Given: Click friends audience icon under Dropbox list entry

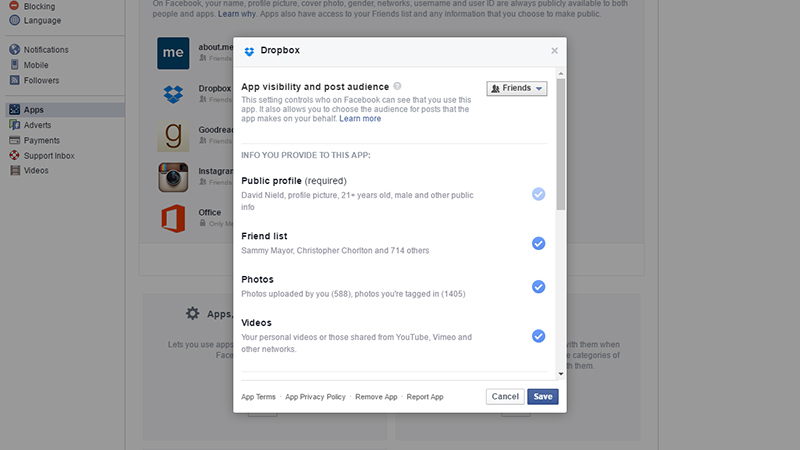Looking at the screenshot, I should click(x=203, y=99).
